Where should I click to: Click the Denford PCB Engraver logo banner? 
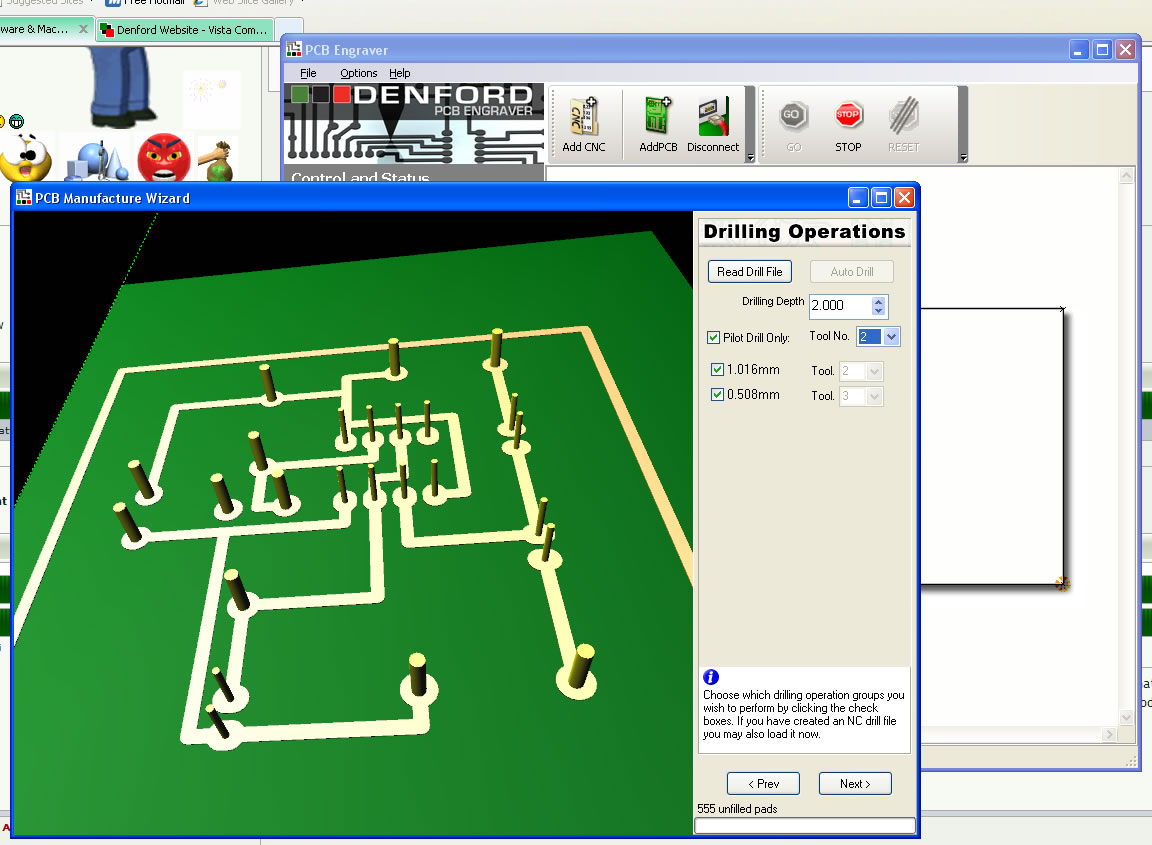(414, 123)
